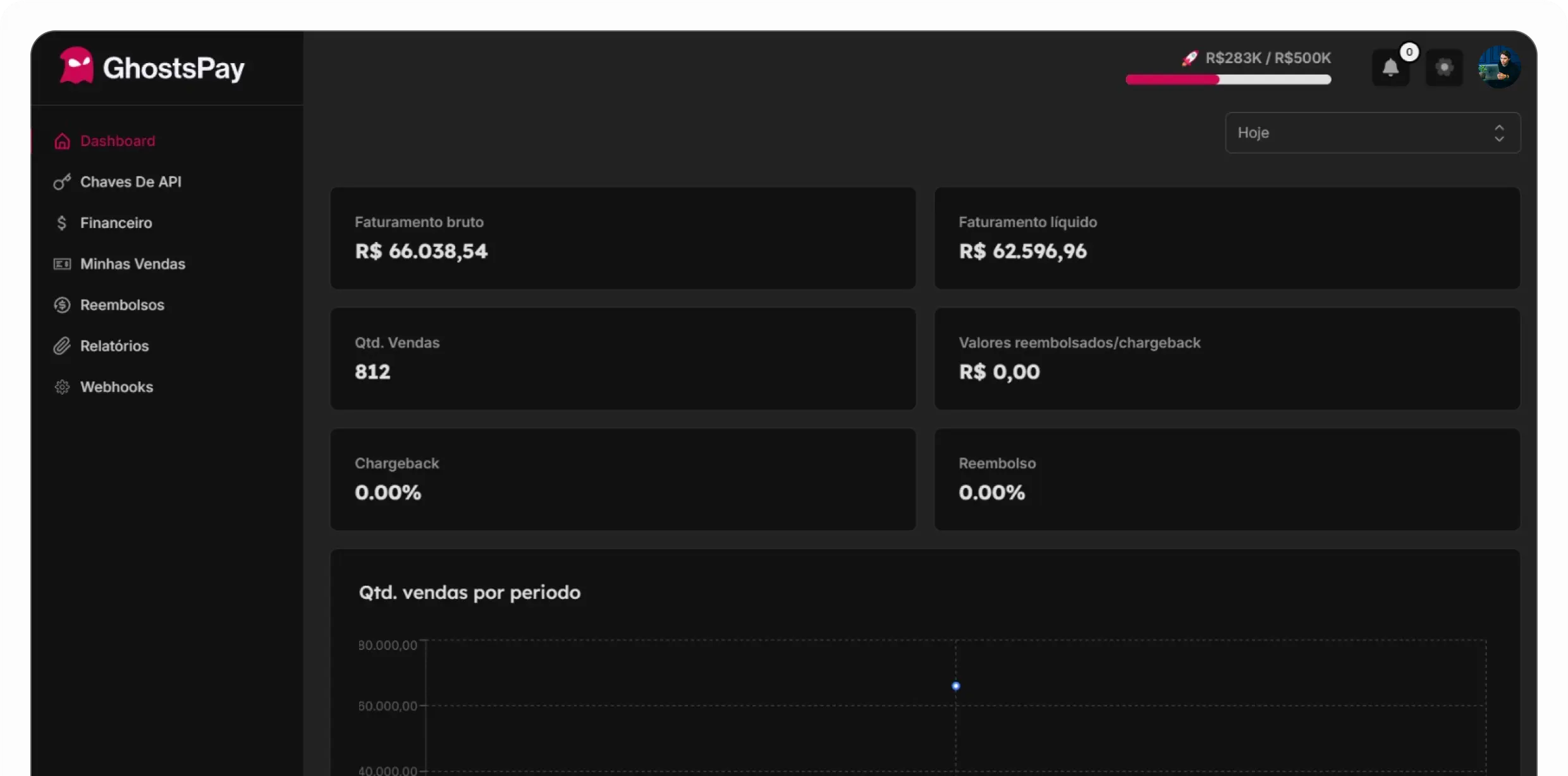The width and height of the screenshot is (1568, 776).
Task: Click the Financeiro dollar icon
Action: (x=61, y=222)
